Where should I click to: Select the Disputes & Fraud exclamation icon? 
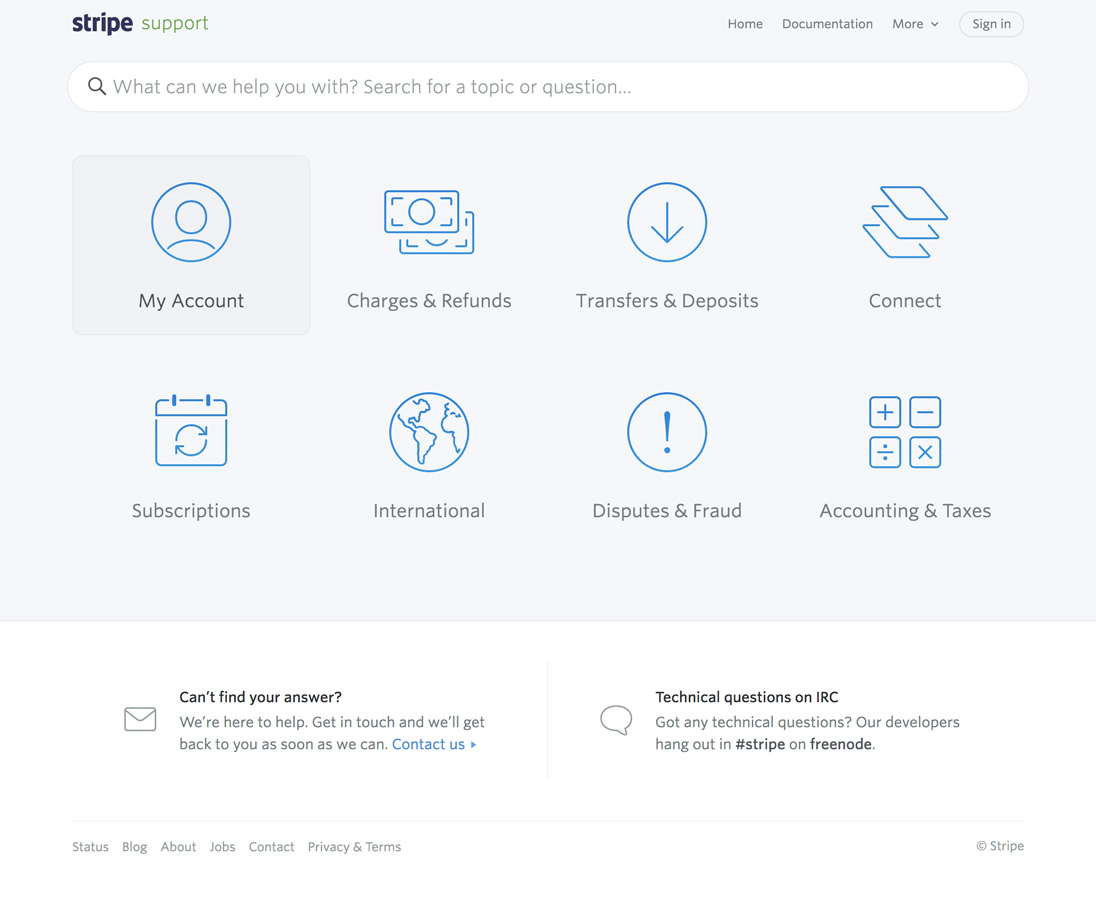click(x=667, y=432)
